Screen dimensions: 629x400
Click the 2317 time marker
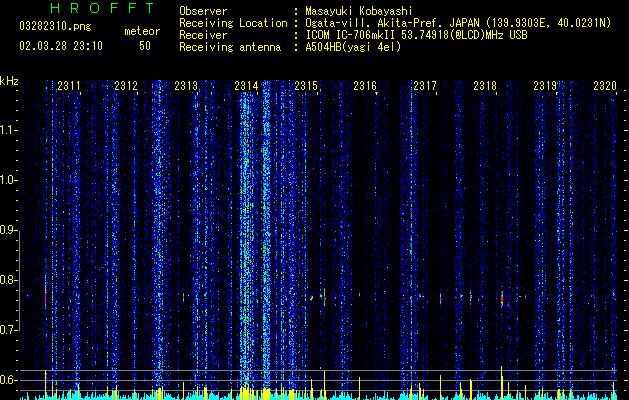425,86
